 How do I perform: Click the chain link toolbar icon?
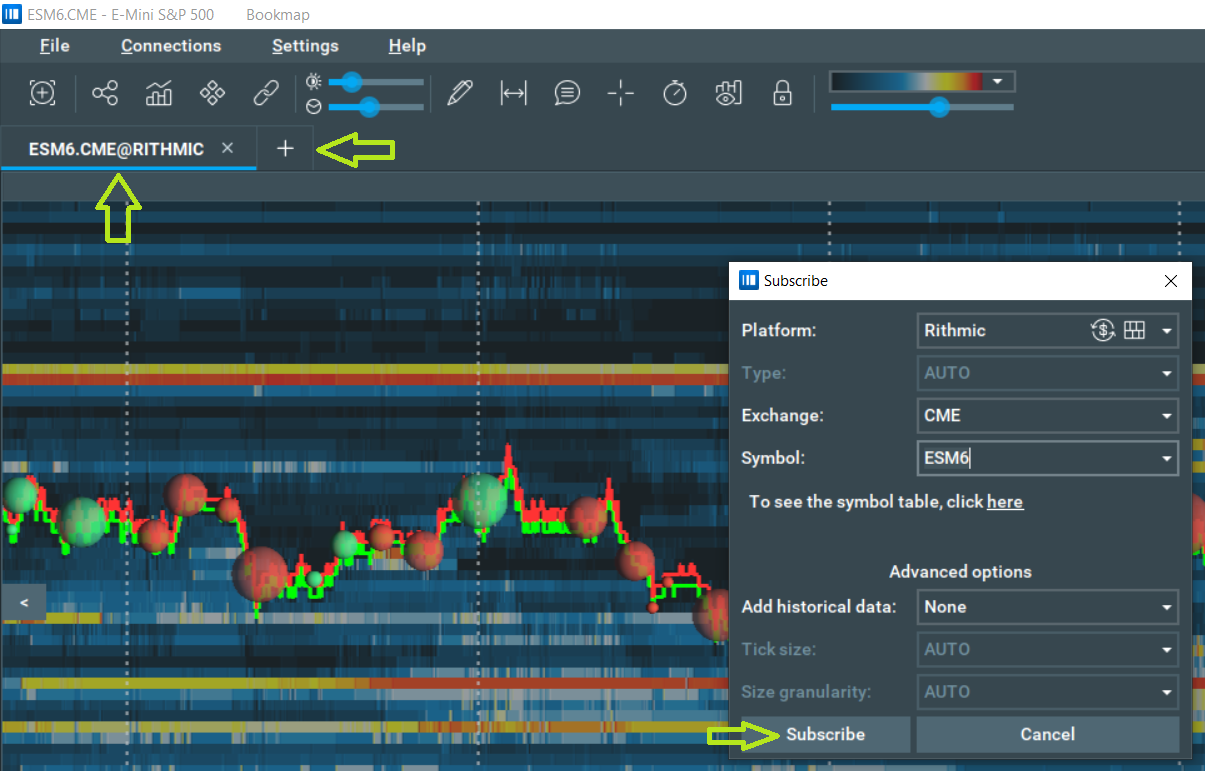click(x=265, y=94)
